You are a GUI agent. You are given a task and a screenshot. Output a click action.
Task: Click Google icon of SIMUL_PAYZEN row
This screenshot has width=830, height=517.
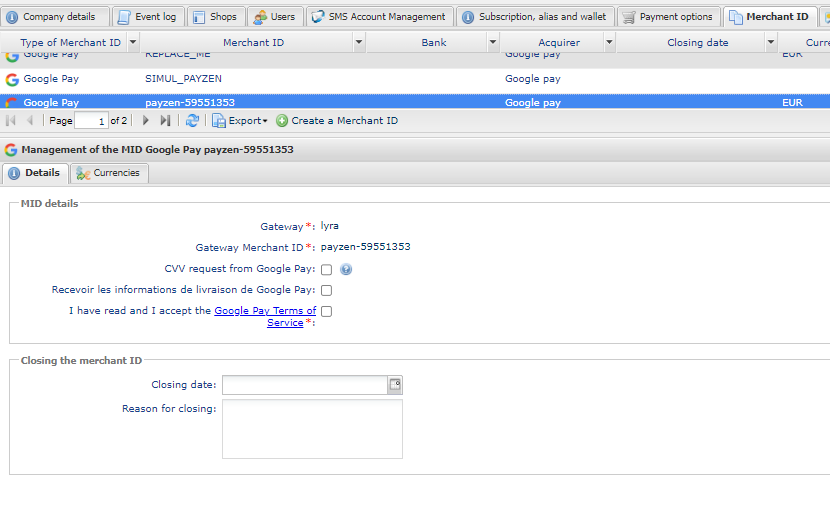(12, 79)
